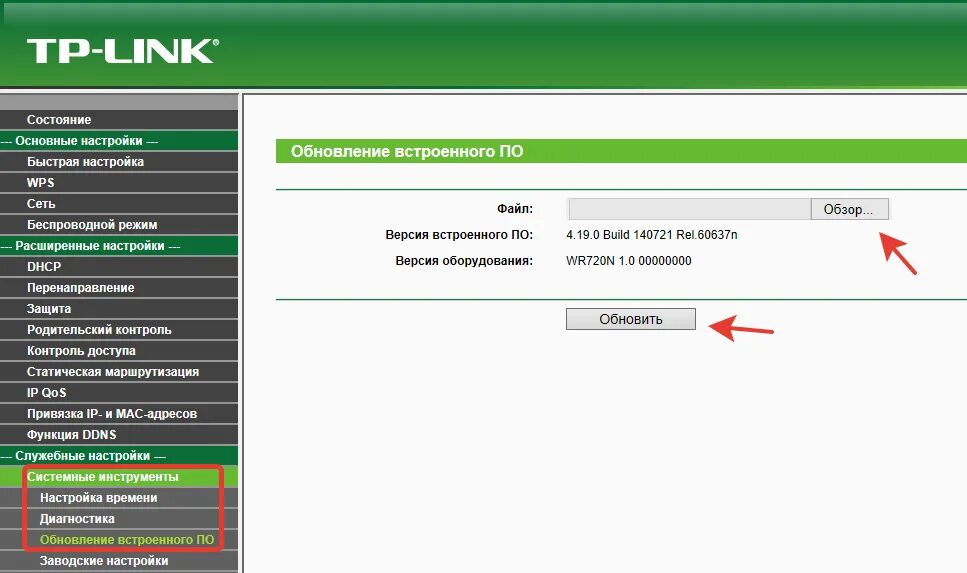Image resolution: width=967 pixels, height=573 pixels.
Task: Open Перенаправление in sidebar
Action: (119, 287)
